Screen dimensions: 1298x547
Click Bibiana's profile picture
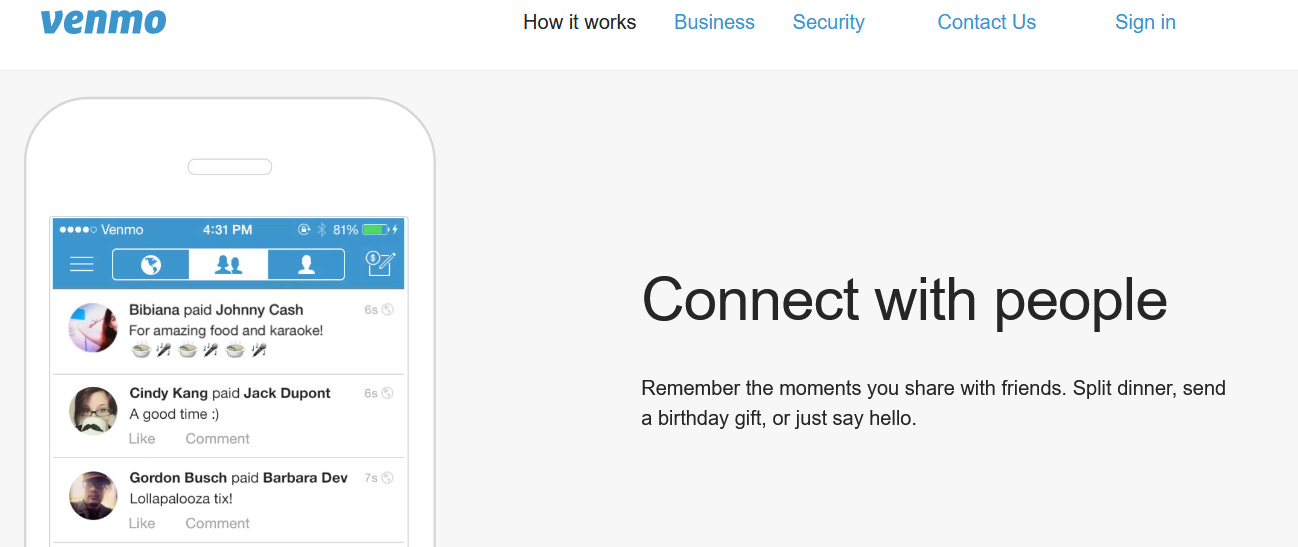93,327
